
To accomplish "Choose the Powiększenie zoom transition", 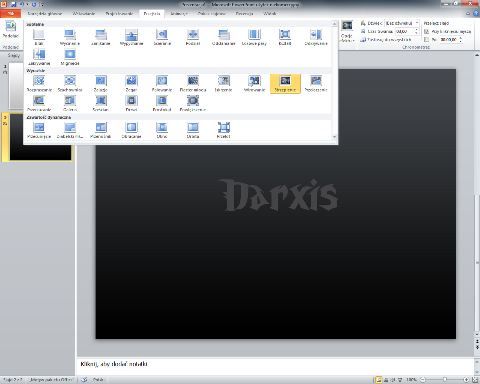I will [x=193, y=103].
